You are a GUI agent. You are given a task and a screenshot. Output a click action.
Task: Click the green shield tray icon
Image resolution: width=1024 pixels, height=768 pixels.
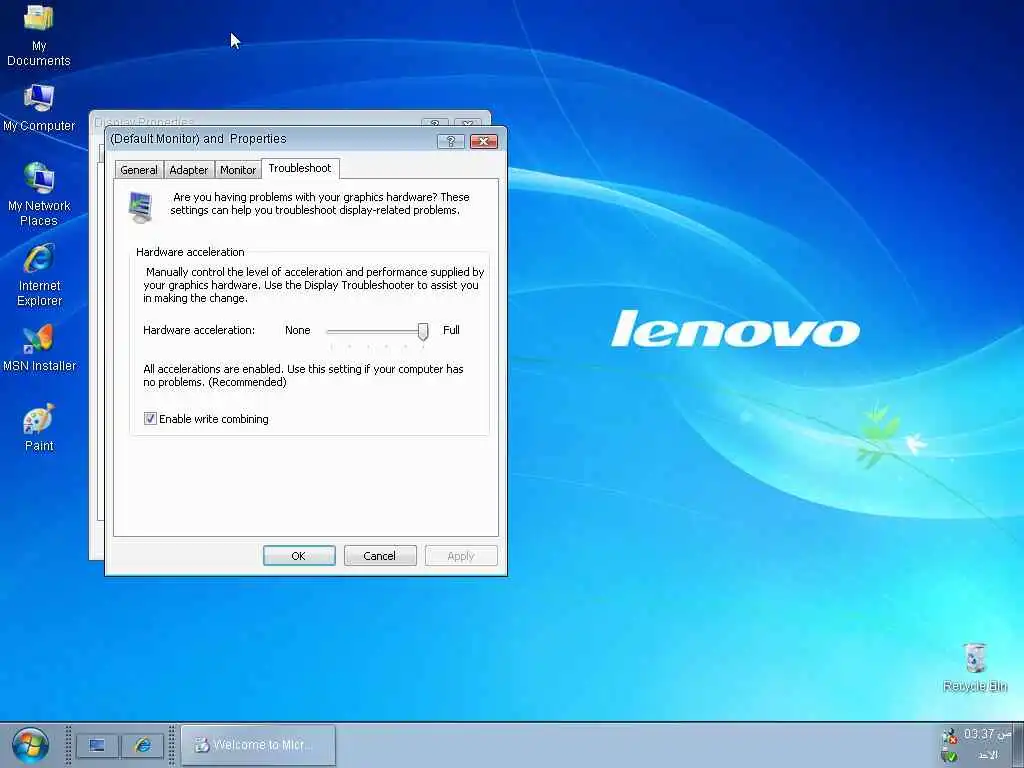[950, 756]
